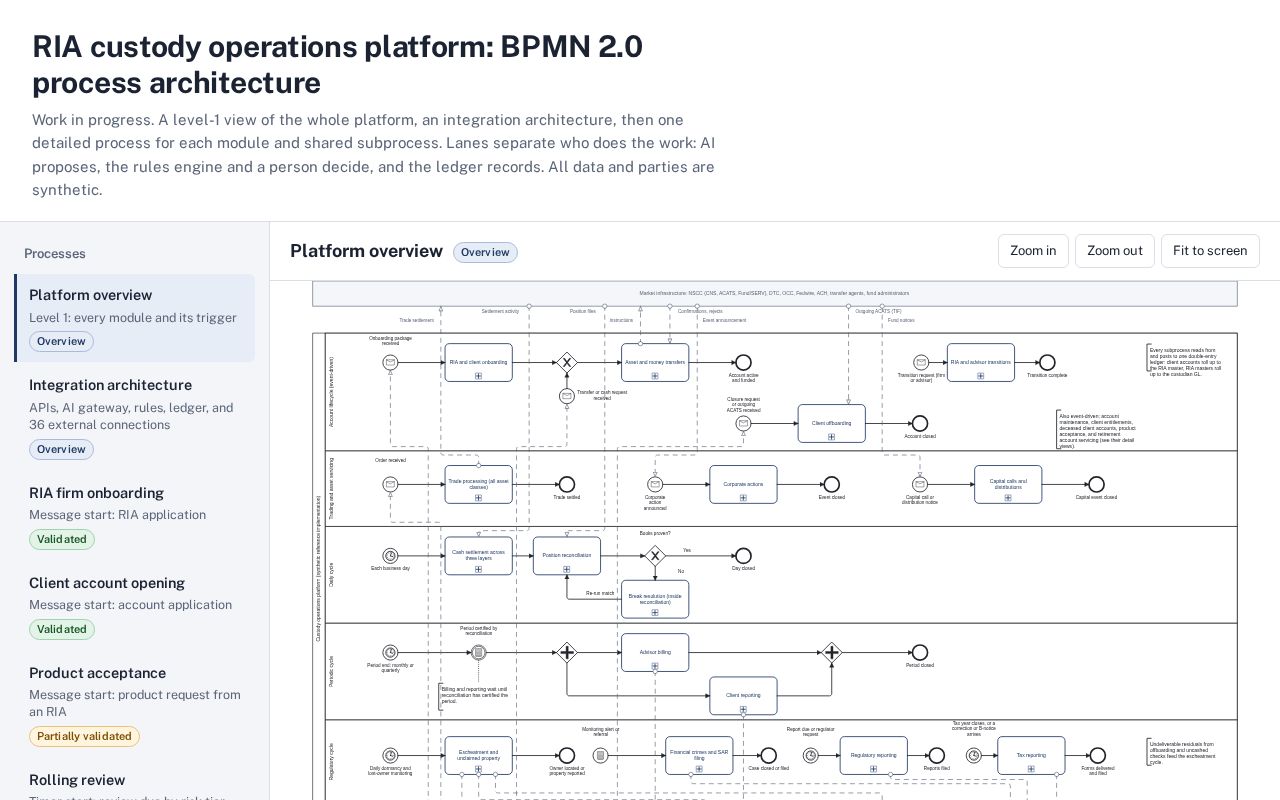Click the Tax reporting task box

pyautogui.click(x=1031, y=755)
